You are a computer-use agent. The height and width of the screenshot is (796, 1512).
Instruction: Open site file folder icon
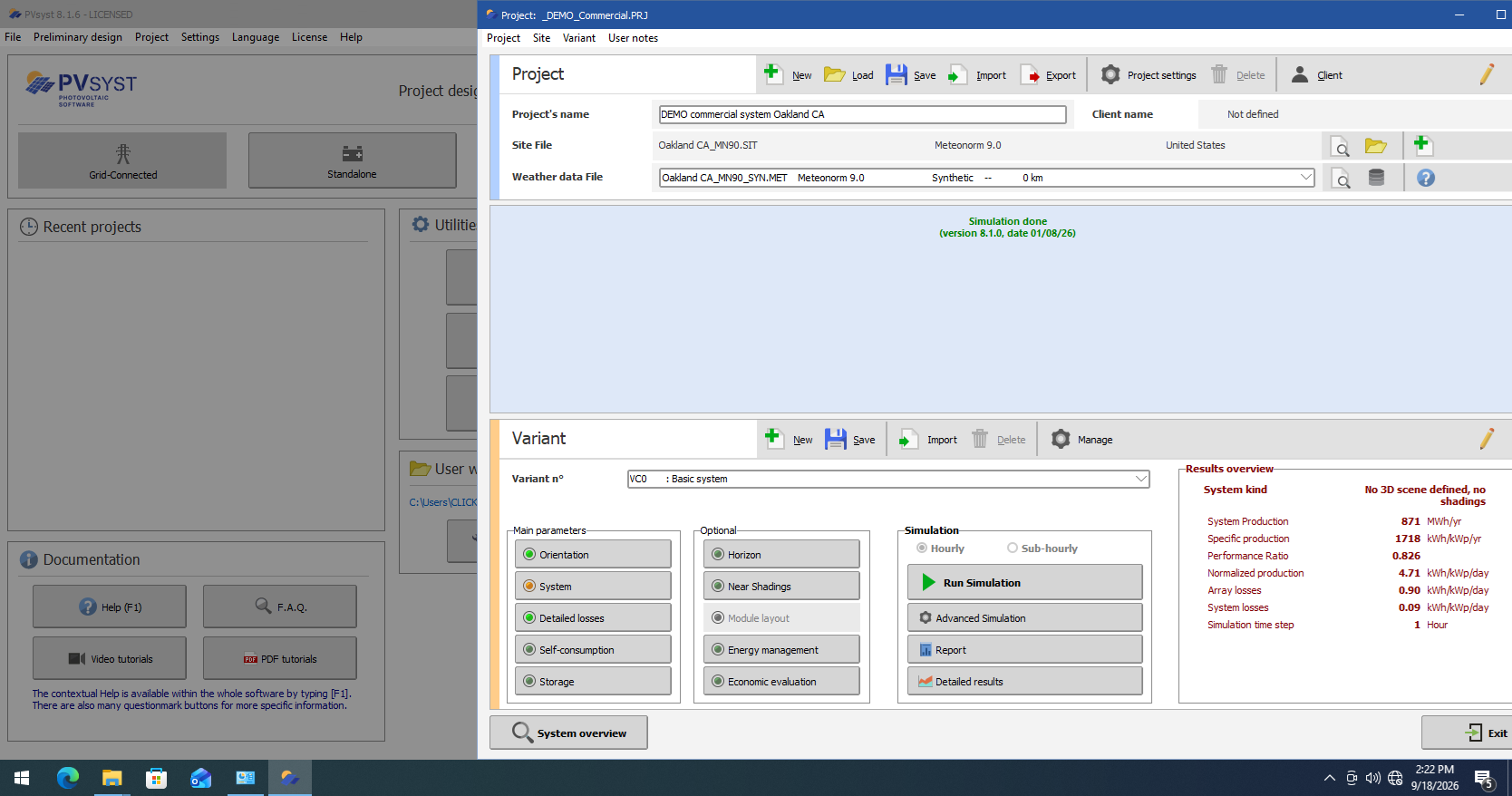click(x=1376, y=146)
